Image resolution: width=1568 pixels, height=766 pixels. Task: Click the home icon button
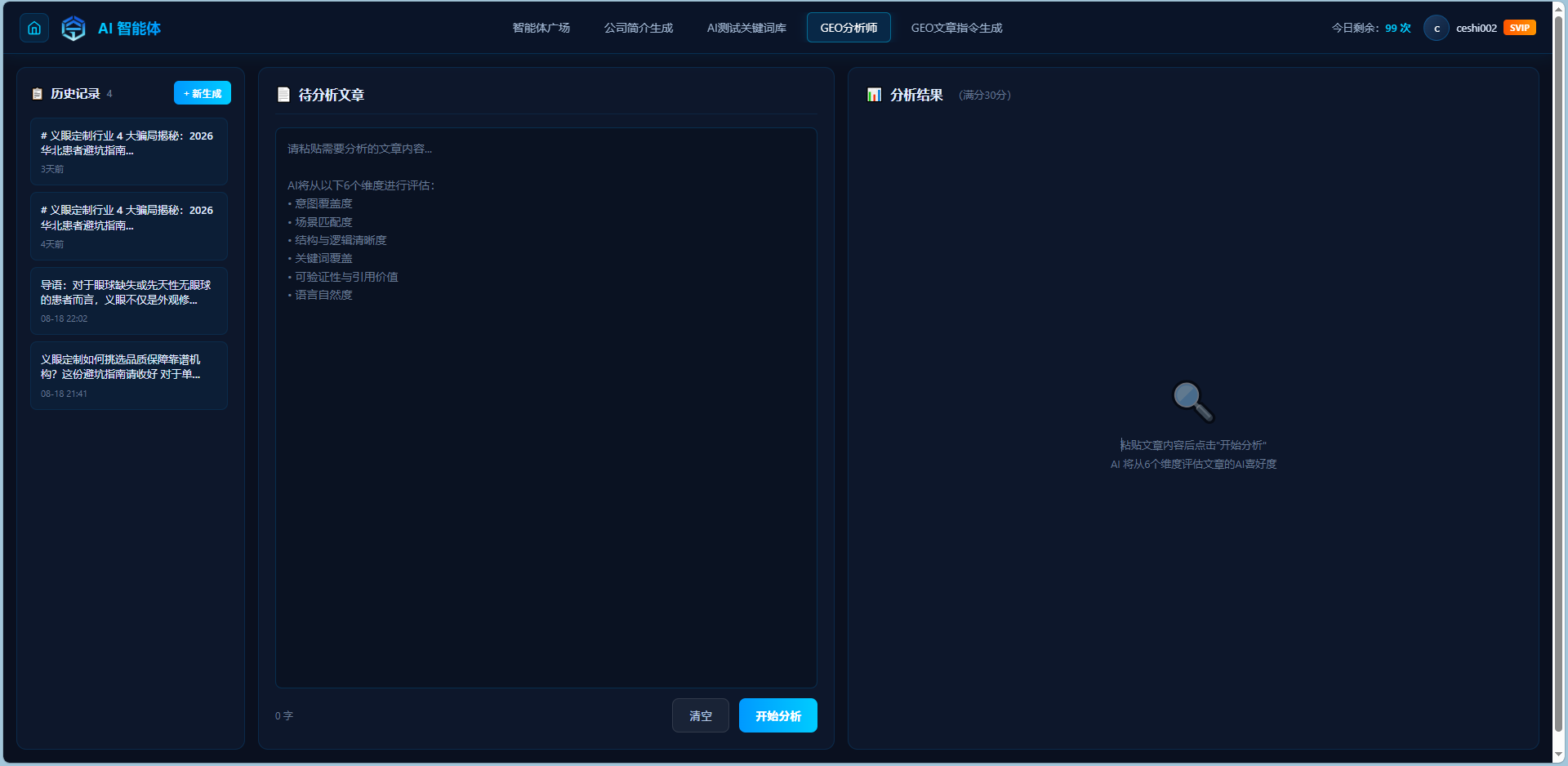(34, 28)
